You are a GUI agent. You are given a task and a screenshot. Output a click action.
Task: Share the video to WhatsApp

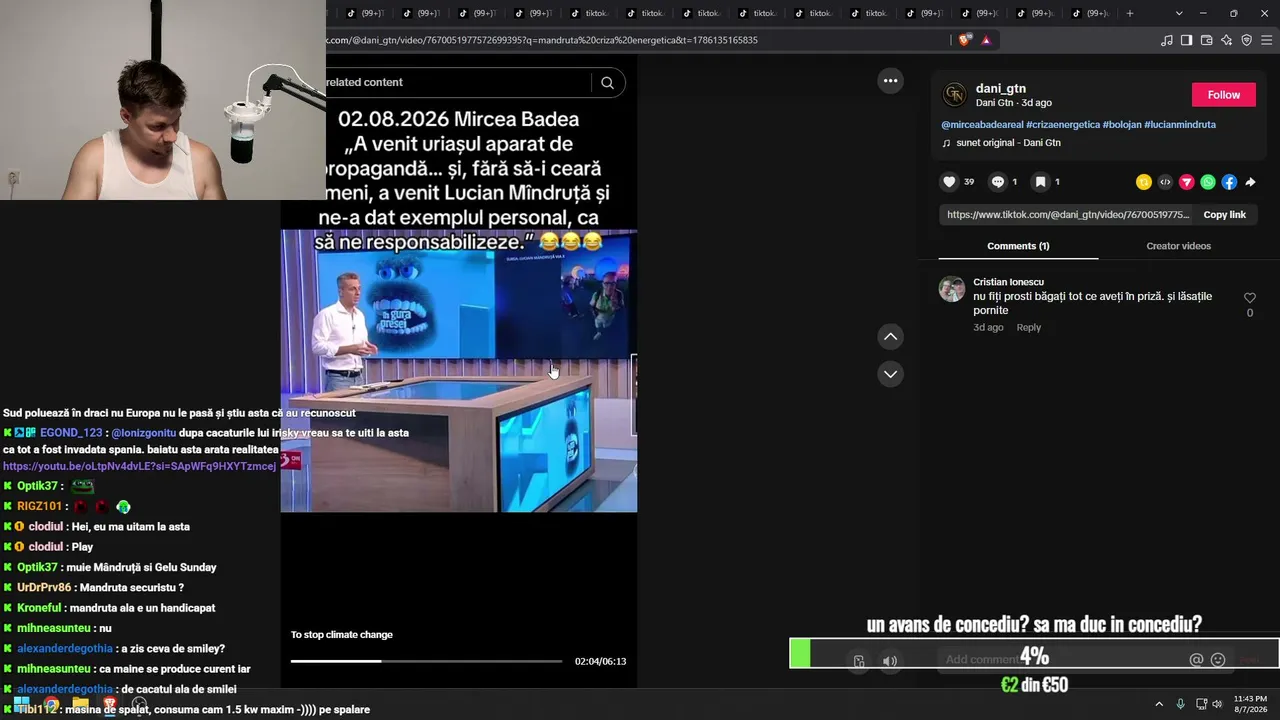click(1208, 182)
